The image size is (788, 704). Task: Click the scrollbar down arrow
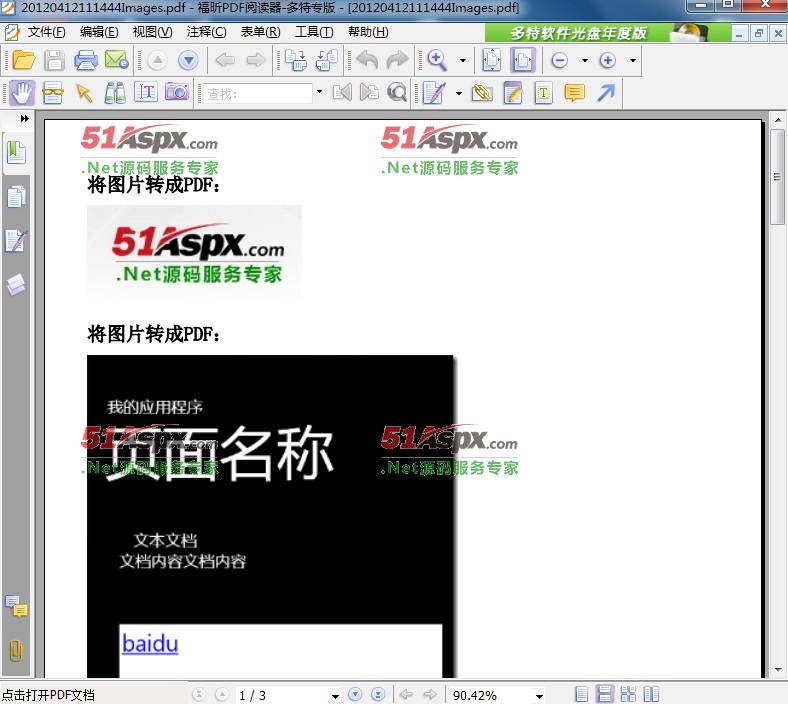(x=778, y=670)
